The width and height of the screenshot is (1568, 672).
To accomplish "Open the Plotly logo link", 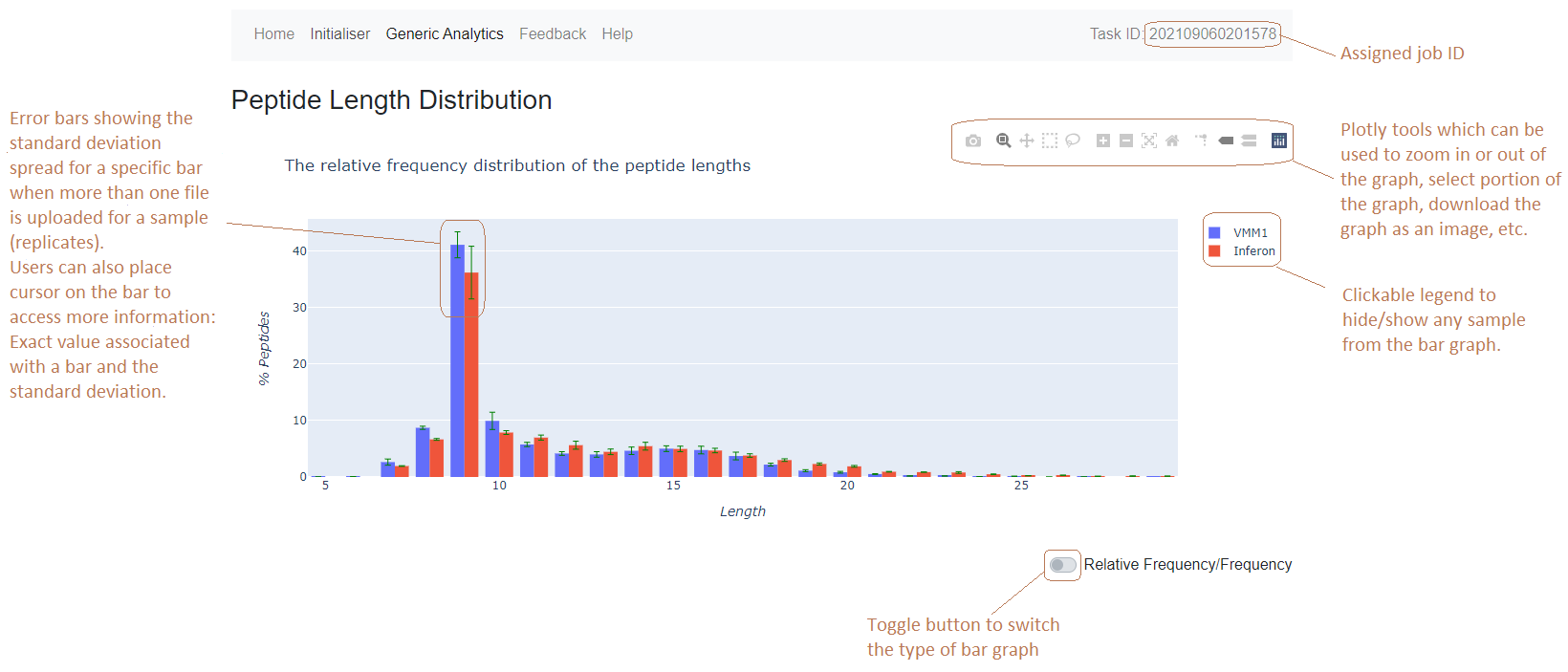I will click(1279, 141).
